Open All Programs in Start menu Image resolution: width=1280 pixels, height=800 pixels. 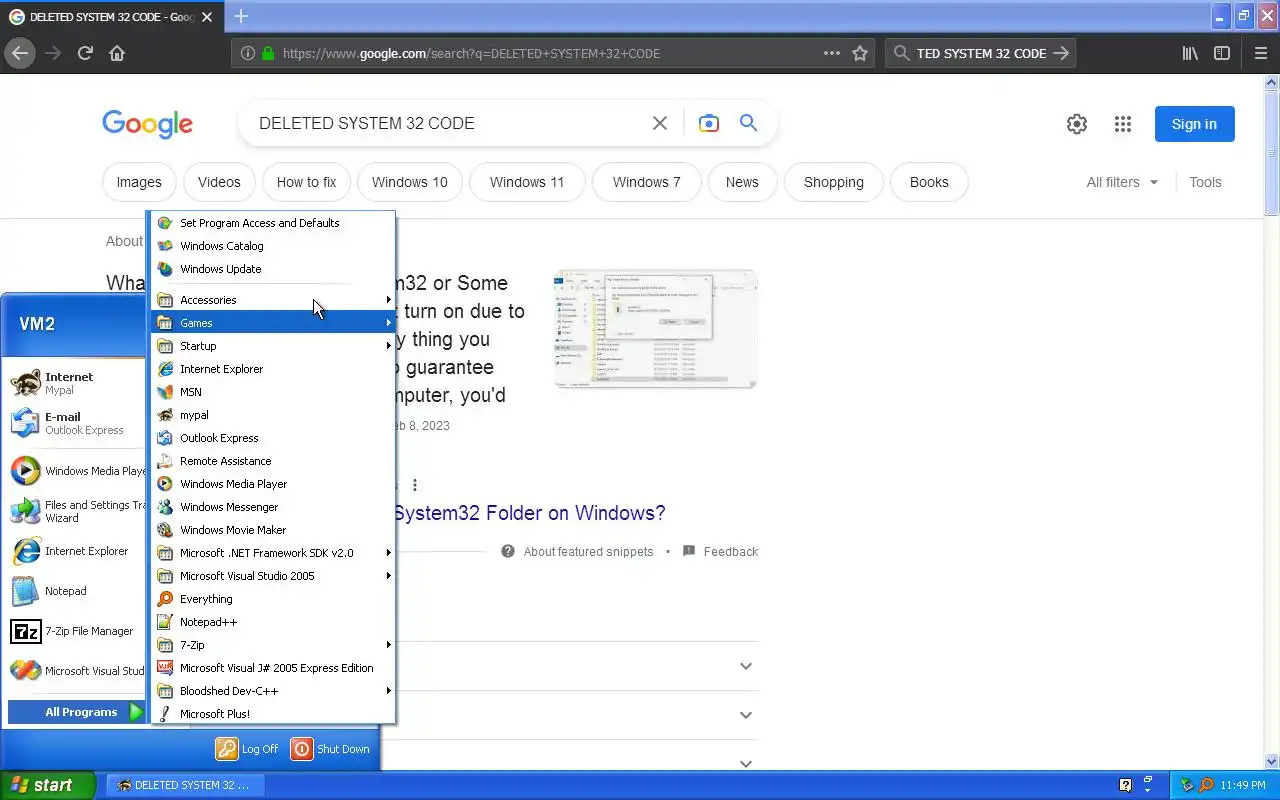(x=77, y=712)
